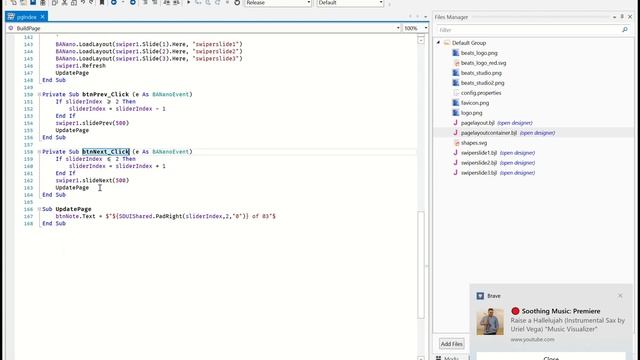
Task: Click the highlighted btnNext_Click sub name
Action: coord(106,152)
